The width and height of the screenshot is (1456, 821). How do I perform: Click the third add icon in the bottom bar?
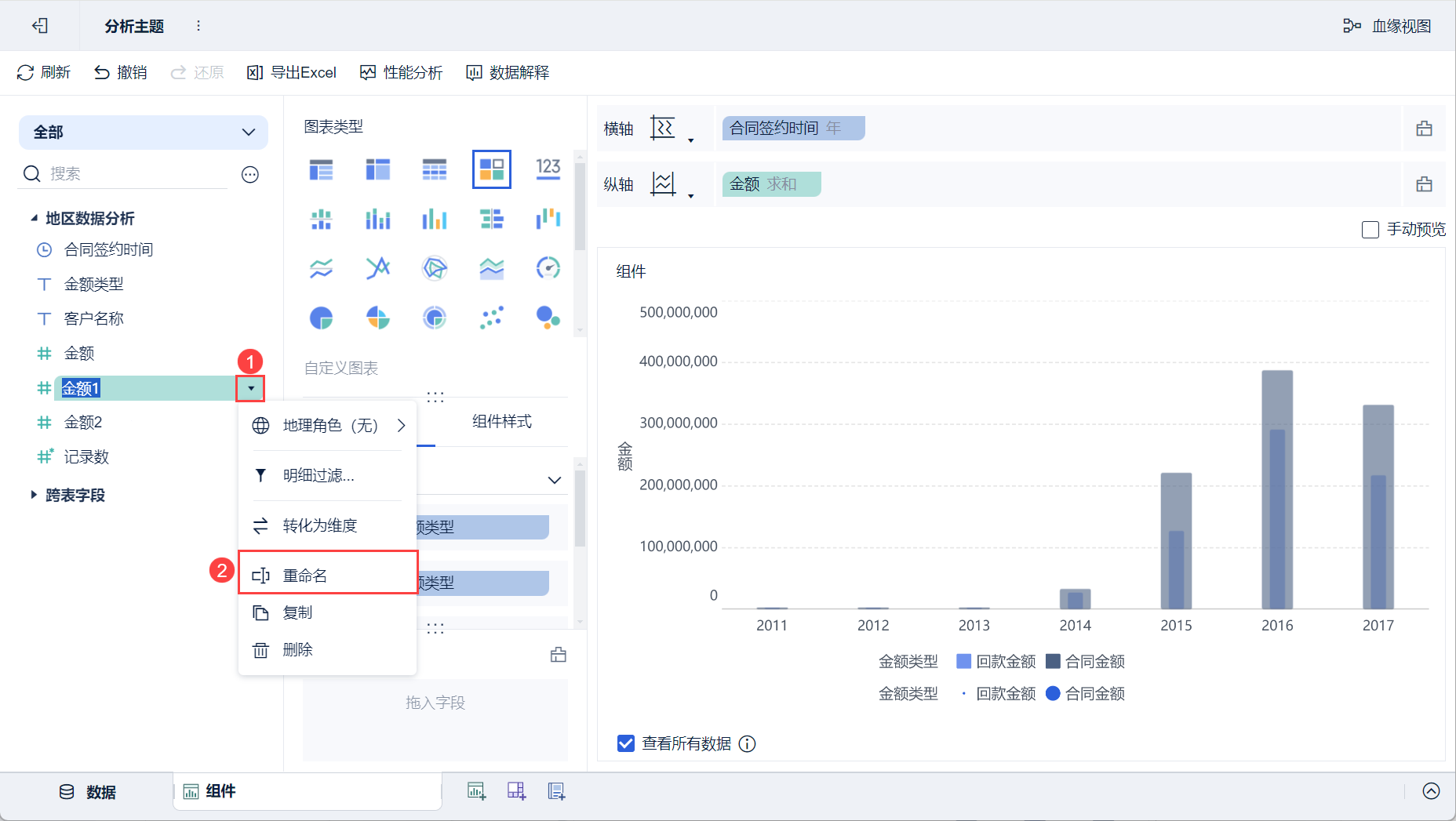(x=556, y=791)
